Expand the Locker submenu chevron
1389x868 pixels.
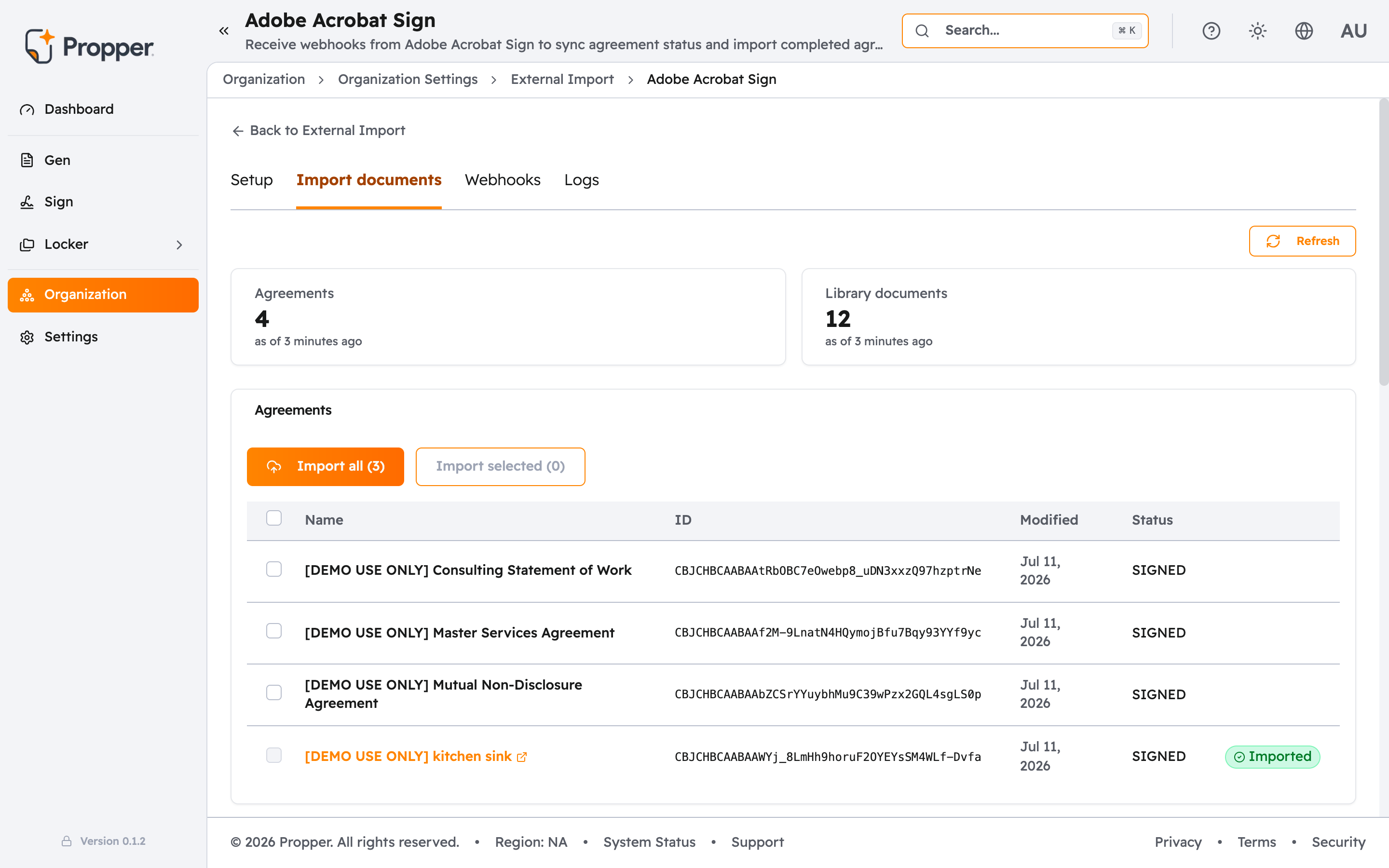point(179,244)
